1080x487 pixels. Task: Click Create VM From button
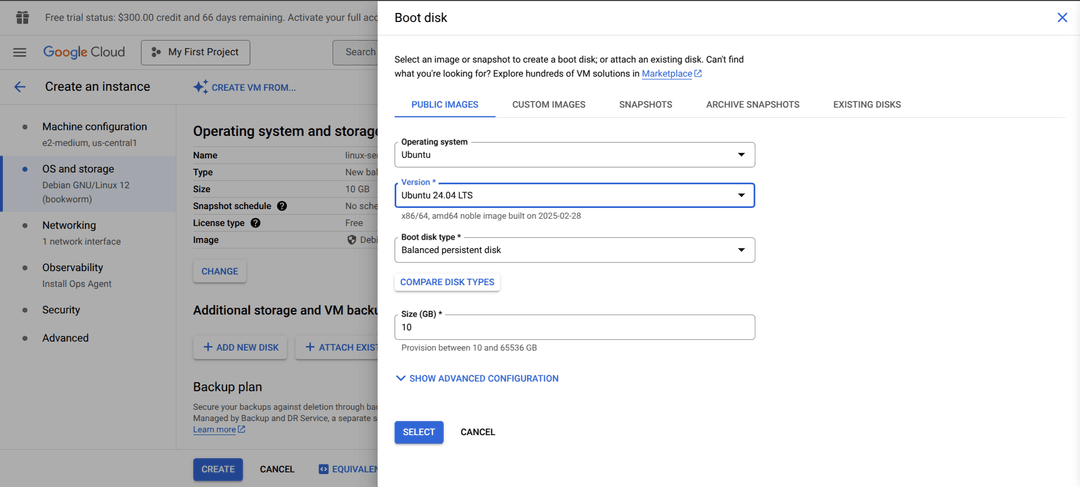tap(245, 87)
